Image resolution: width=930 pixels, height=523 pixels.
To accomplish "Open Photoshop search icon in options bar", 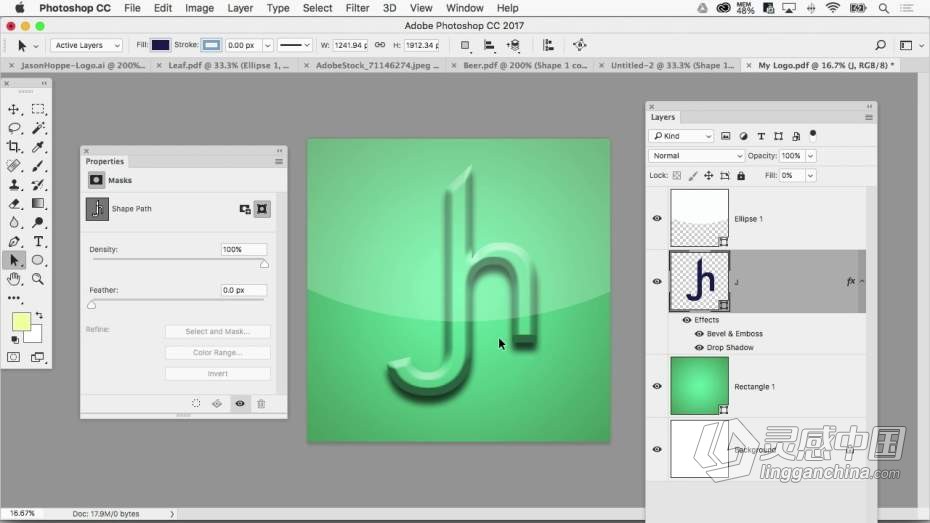I will point(880,45).
